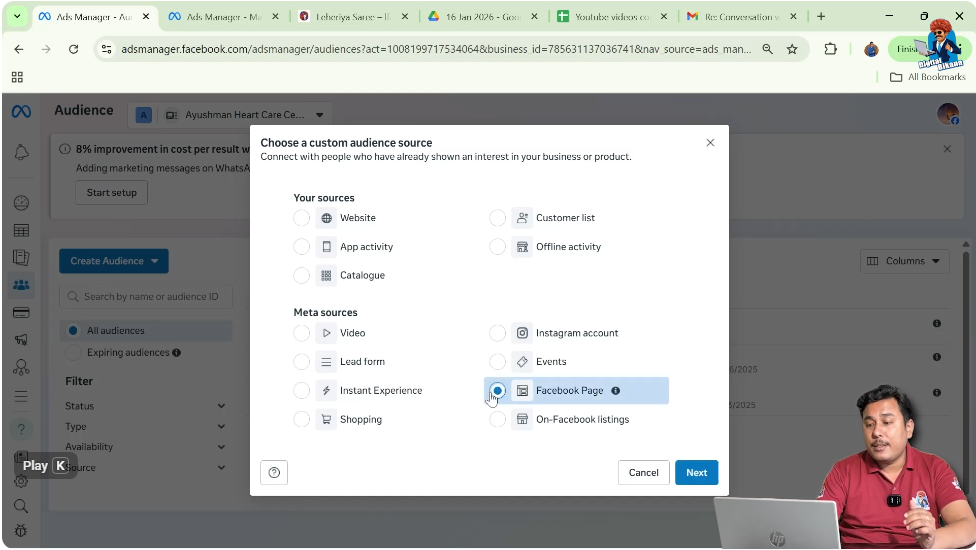The image size is (976, 550).
Task: Click the On-Facebook listings store icon
Action: tap(522, 419)
